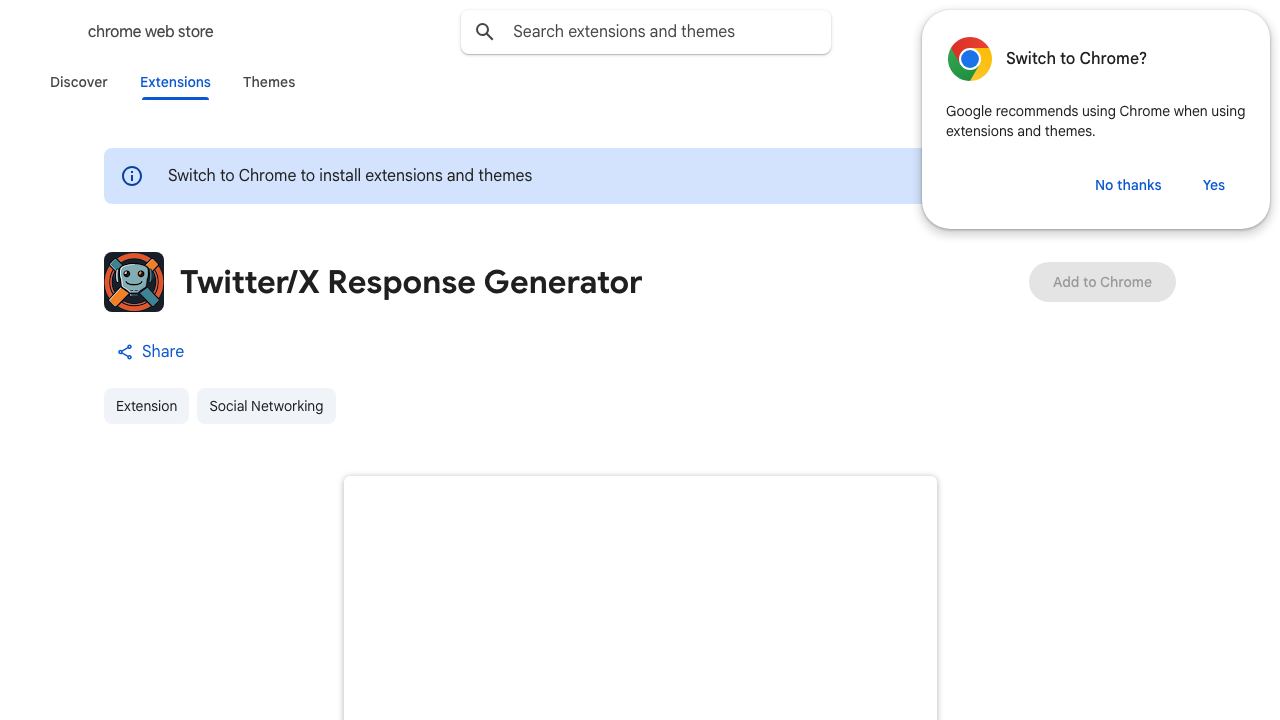This screenshot has width=1280, height=720.
Task: Select the Extension category chip
Action: (x=146, y=406)
